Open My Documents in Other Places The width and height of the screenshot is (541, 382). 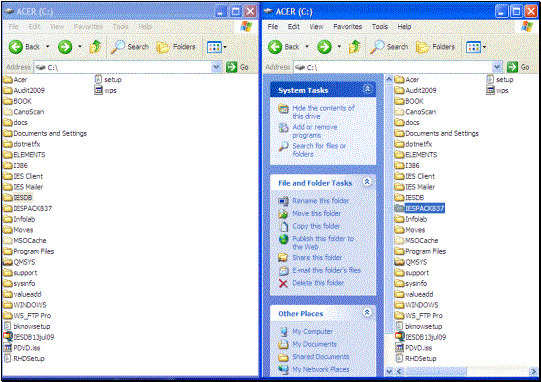click(314, 344)
